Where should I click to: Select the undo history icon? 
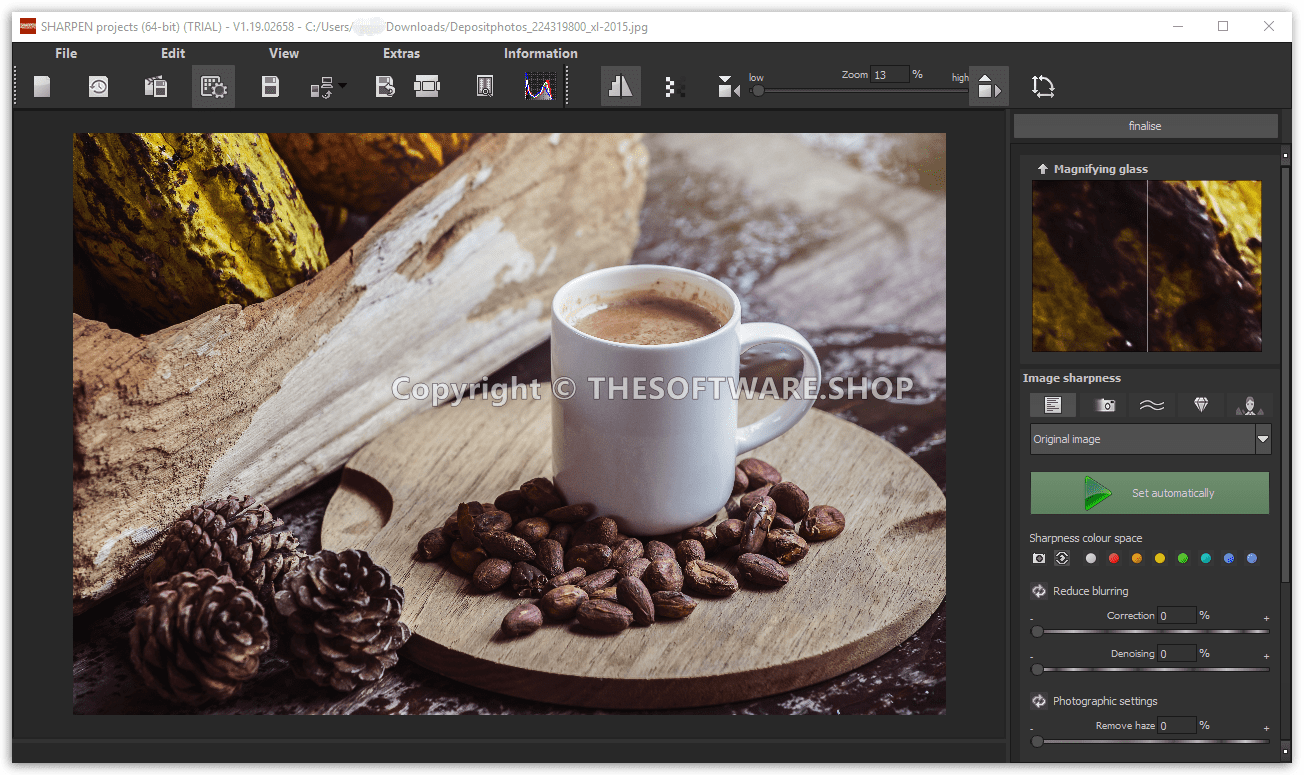(x=98, y=86)
